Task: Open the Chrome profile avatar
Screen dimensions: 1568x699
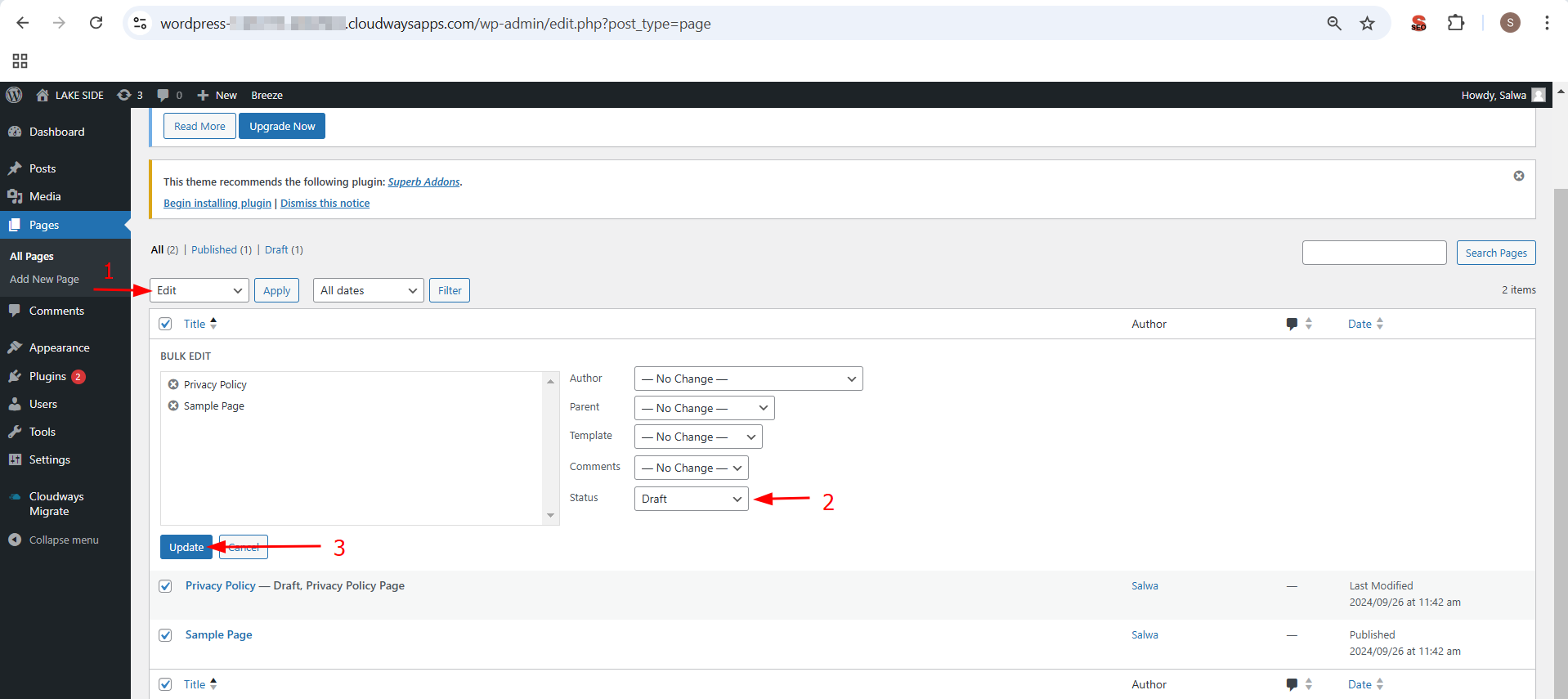Action: [1510, 23]
